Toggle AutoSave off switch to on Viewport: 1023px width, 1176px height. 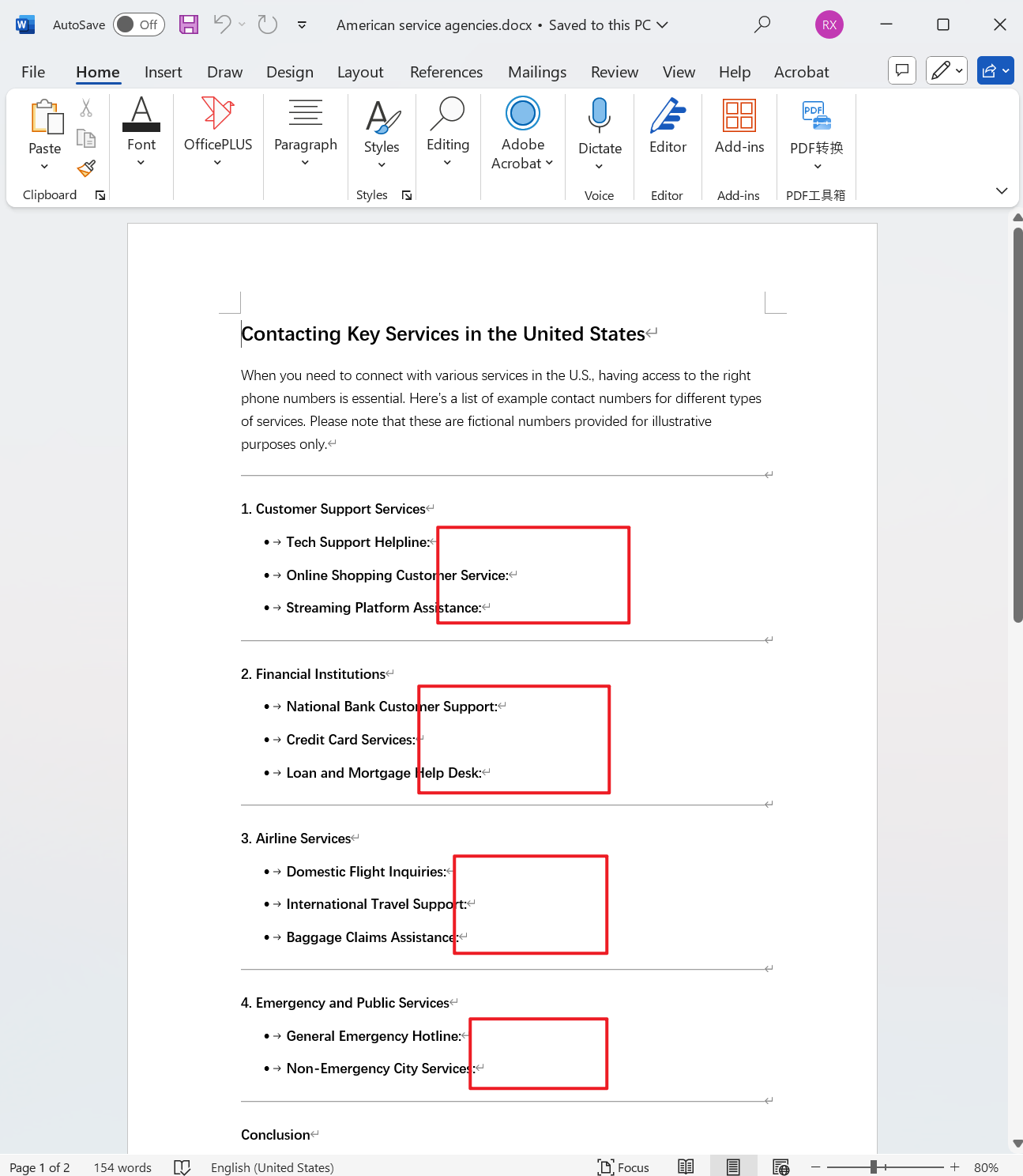coord(138,24)
